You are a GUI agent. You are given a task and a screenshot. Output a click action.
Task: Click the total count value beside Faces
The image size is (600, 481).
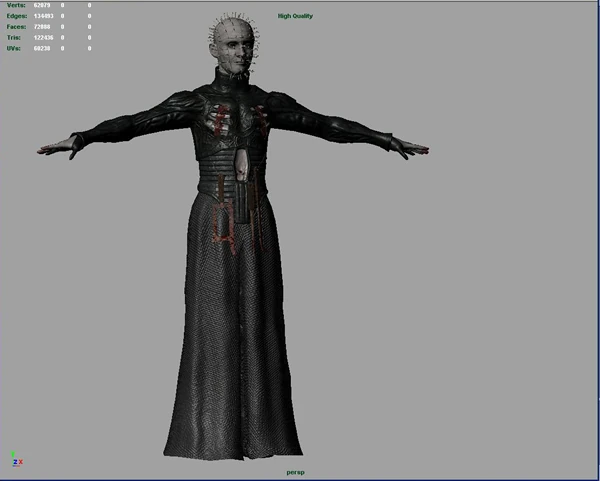click(x=42, y=27)
